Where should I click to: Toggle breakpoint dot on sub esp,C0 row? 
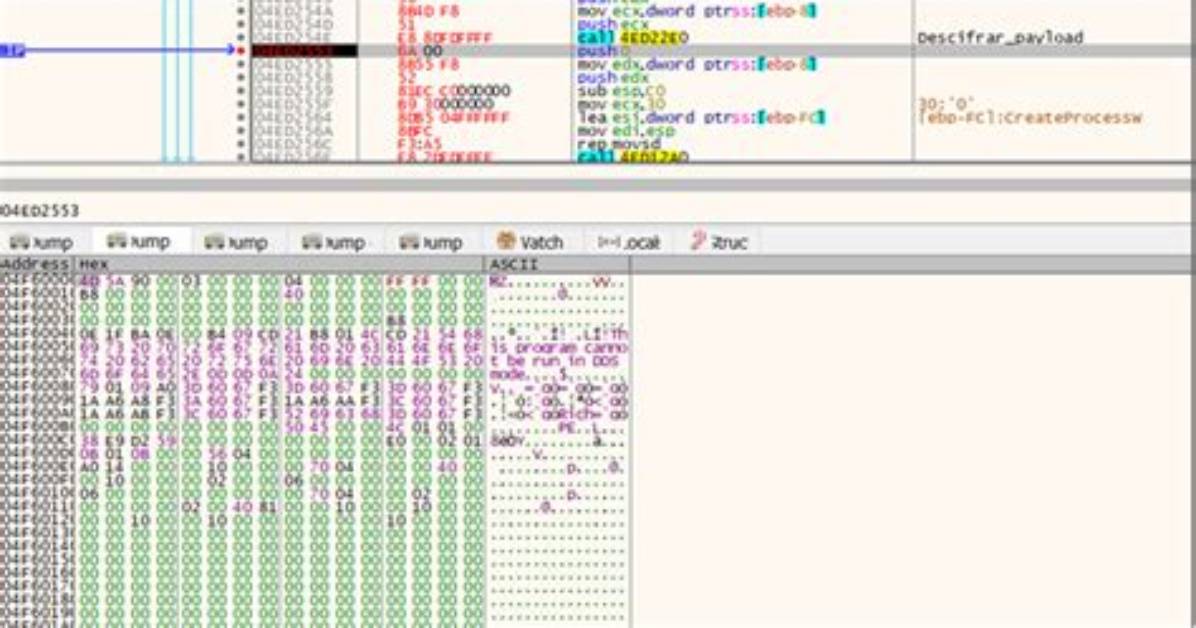tap(241, 91)
